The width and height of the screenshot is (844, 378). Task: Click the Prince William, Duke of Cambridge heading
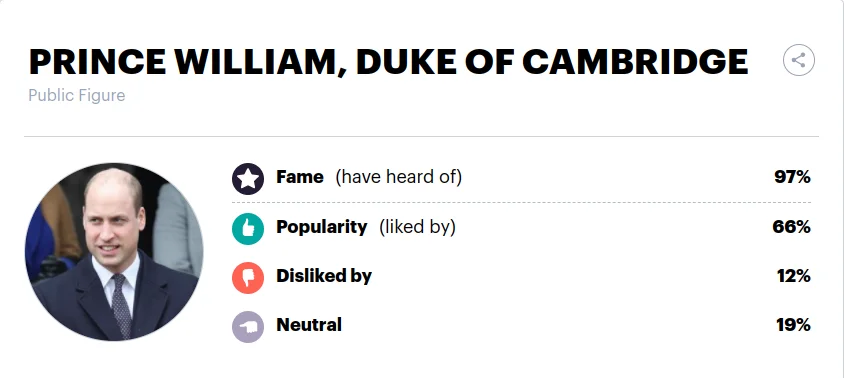pyautogui.click(x=388, y=61)
